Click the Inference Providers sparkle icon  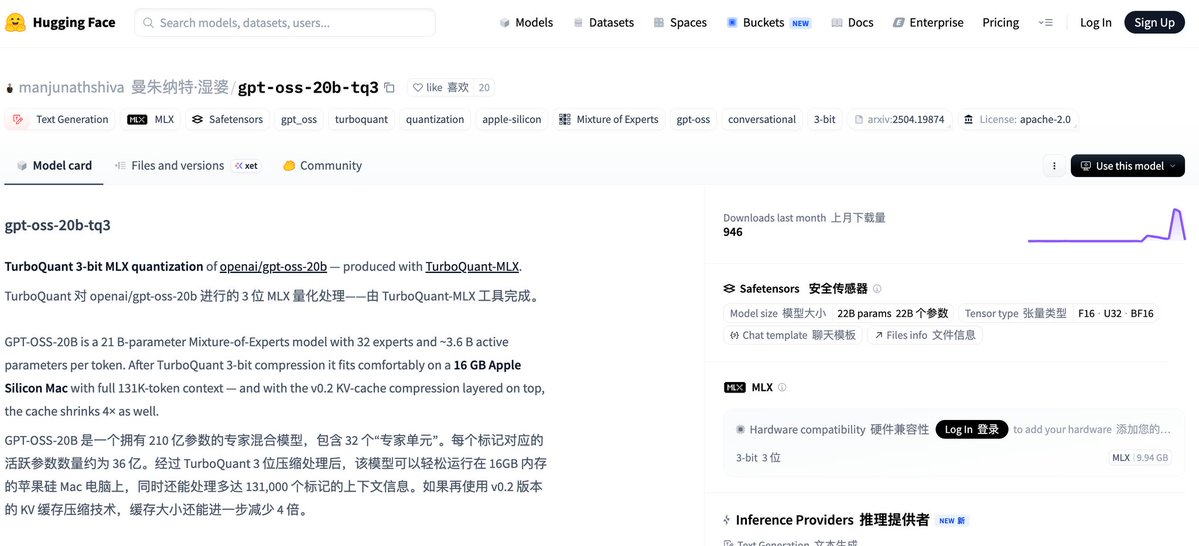pos(727,520)
